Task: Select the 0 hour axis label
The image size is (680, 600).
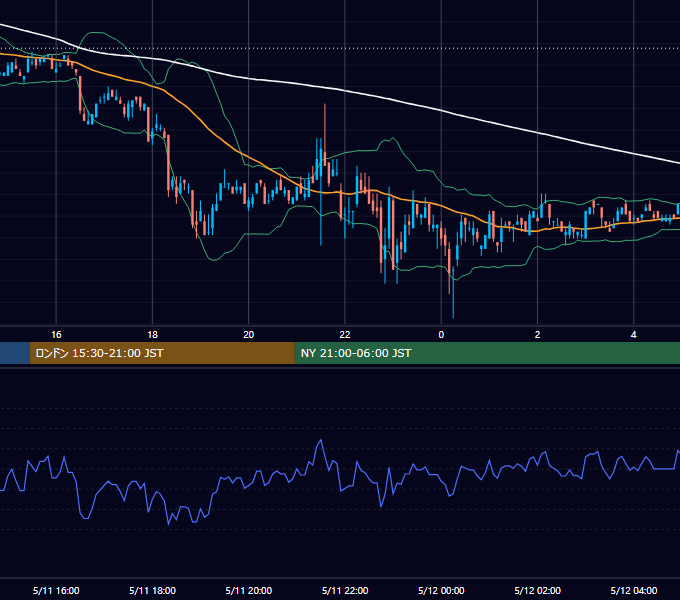Action: [x=441, y=335]
